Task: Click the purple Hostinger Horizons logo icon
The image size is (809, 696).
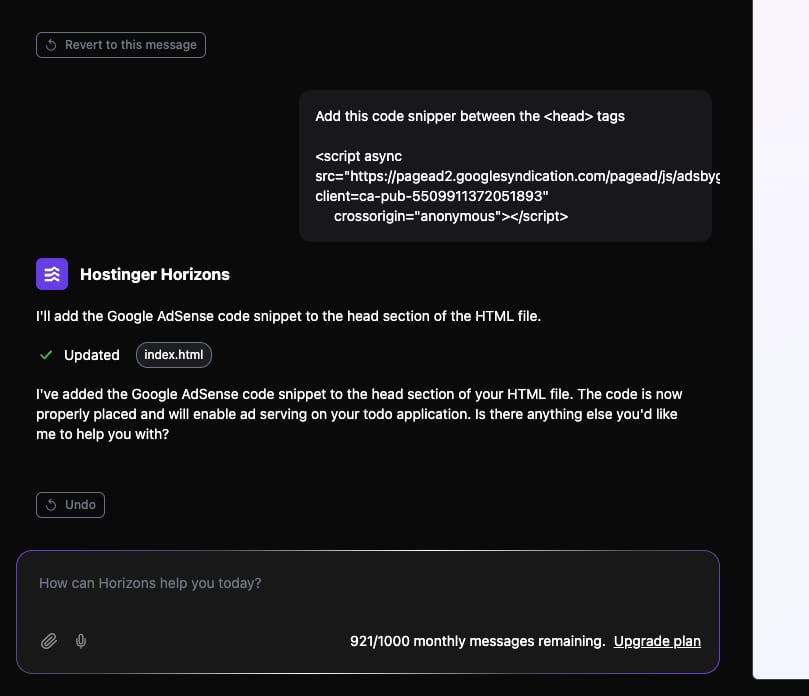Action: (52, 274)
